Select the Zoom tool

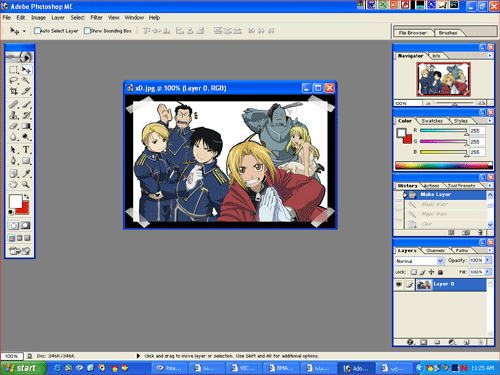tap(26, 184)
